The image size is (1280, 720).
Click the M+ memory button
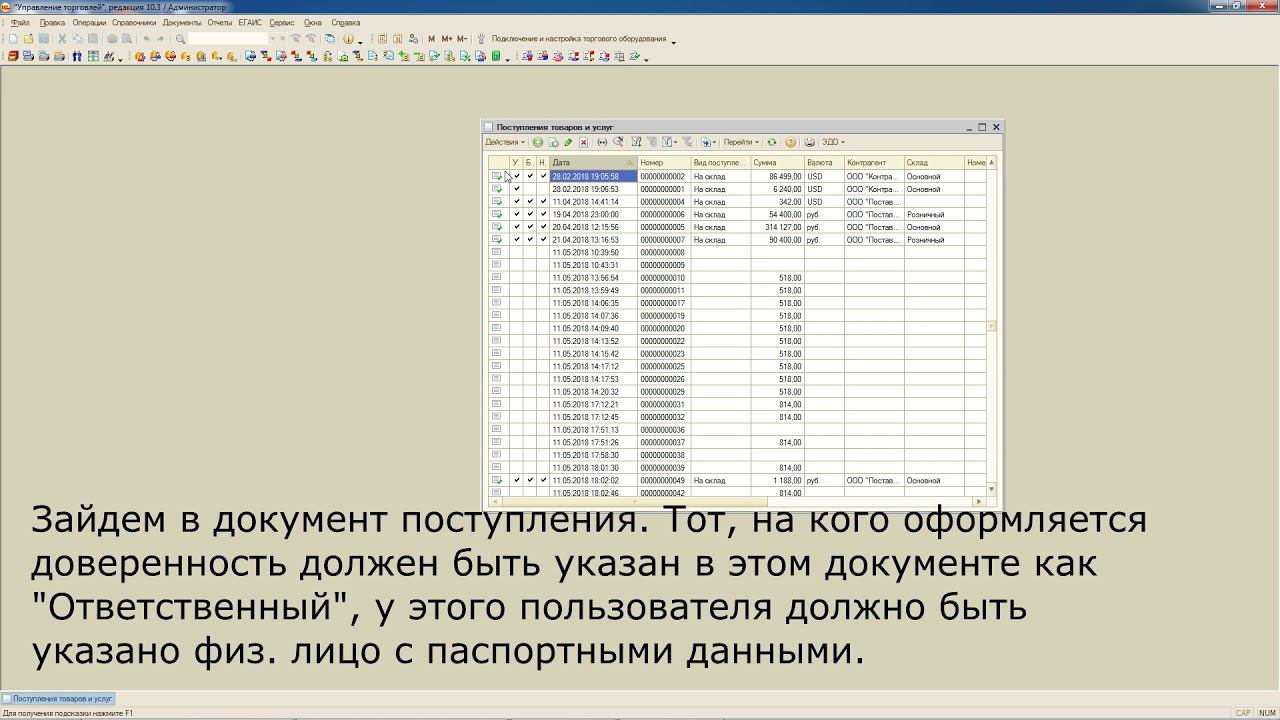(x=446, y=39)
